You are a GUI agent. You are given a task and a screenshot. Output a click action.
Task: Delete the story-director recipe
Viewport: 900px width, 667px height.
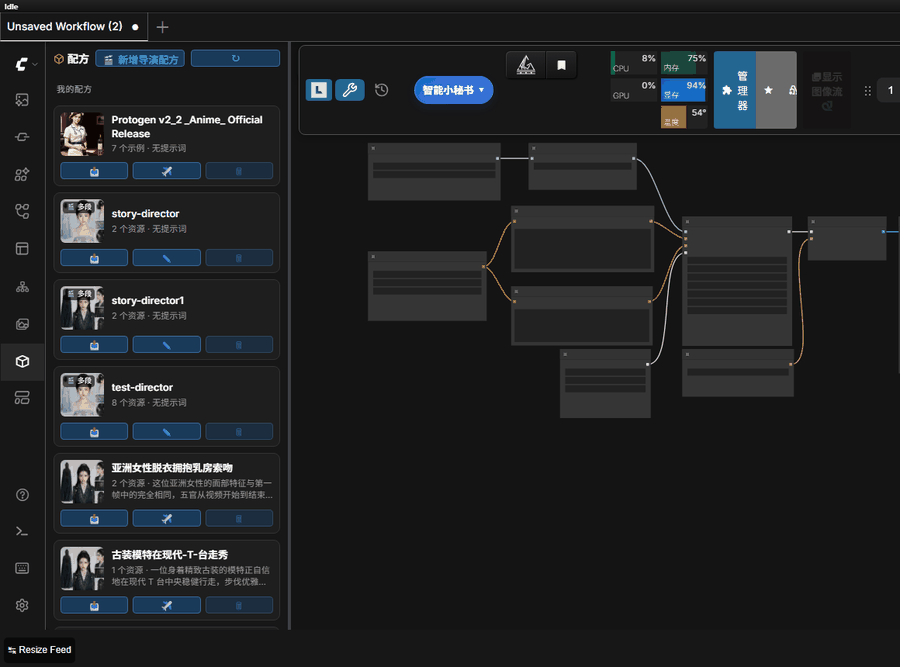239,258
